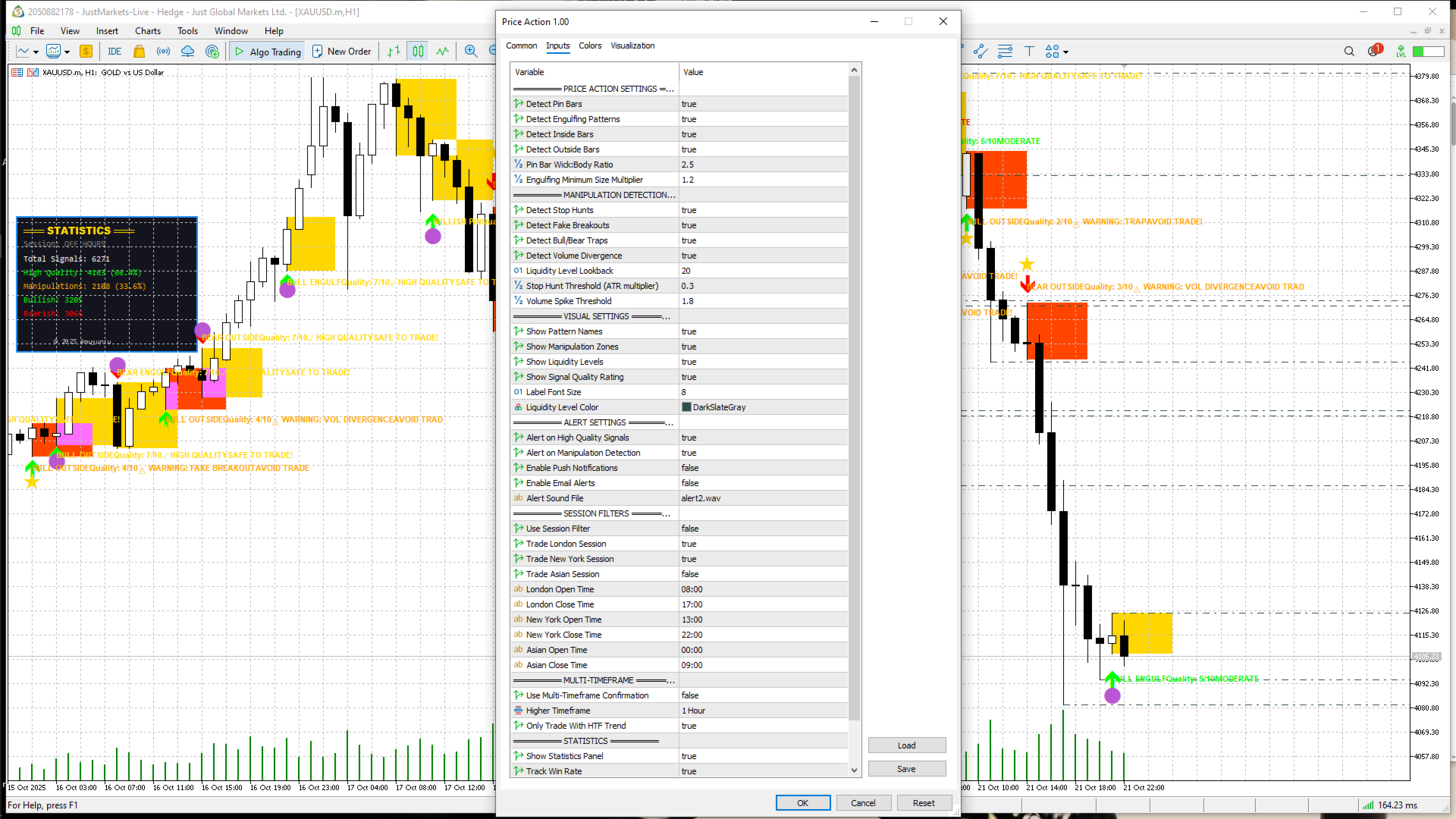Click the Save button in dialog

tap(906, 769)
